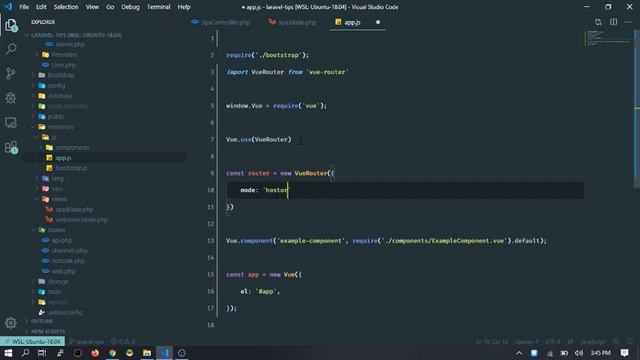The height and width of the screenshot is (360, 640).
Task: Open the Search view in activity bar
Action: (x=11, y=49)
